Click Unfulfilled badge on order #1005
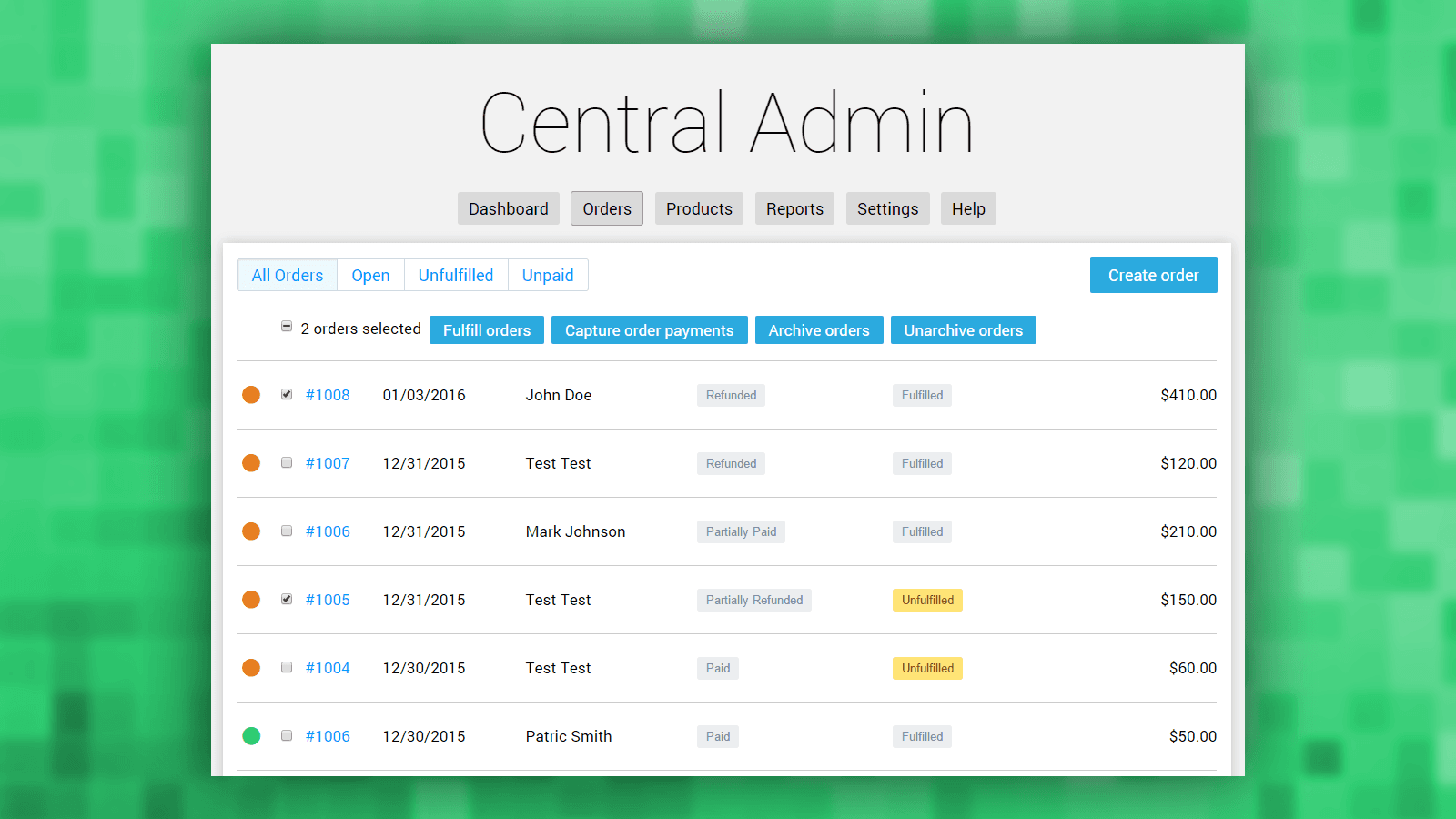Image resolution: width=1456 pixels, height=819 pixels. [927, 600]
